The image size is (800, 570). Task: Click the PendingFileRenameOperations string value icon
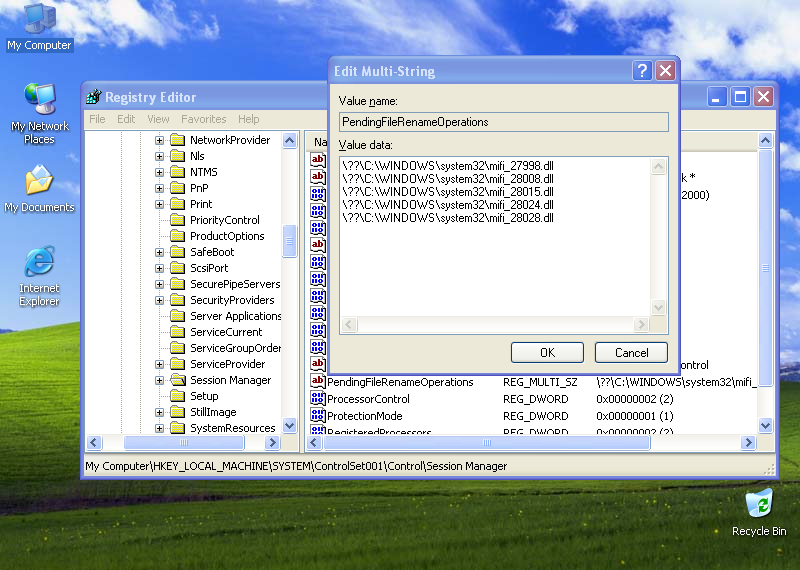[317, 381]
